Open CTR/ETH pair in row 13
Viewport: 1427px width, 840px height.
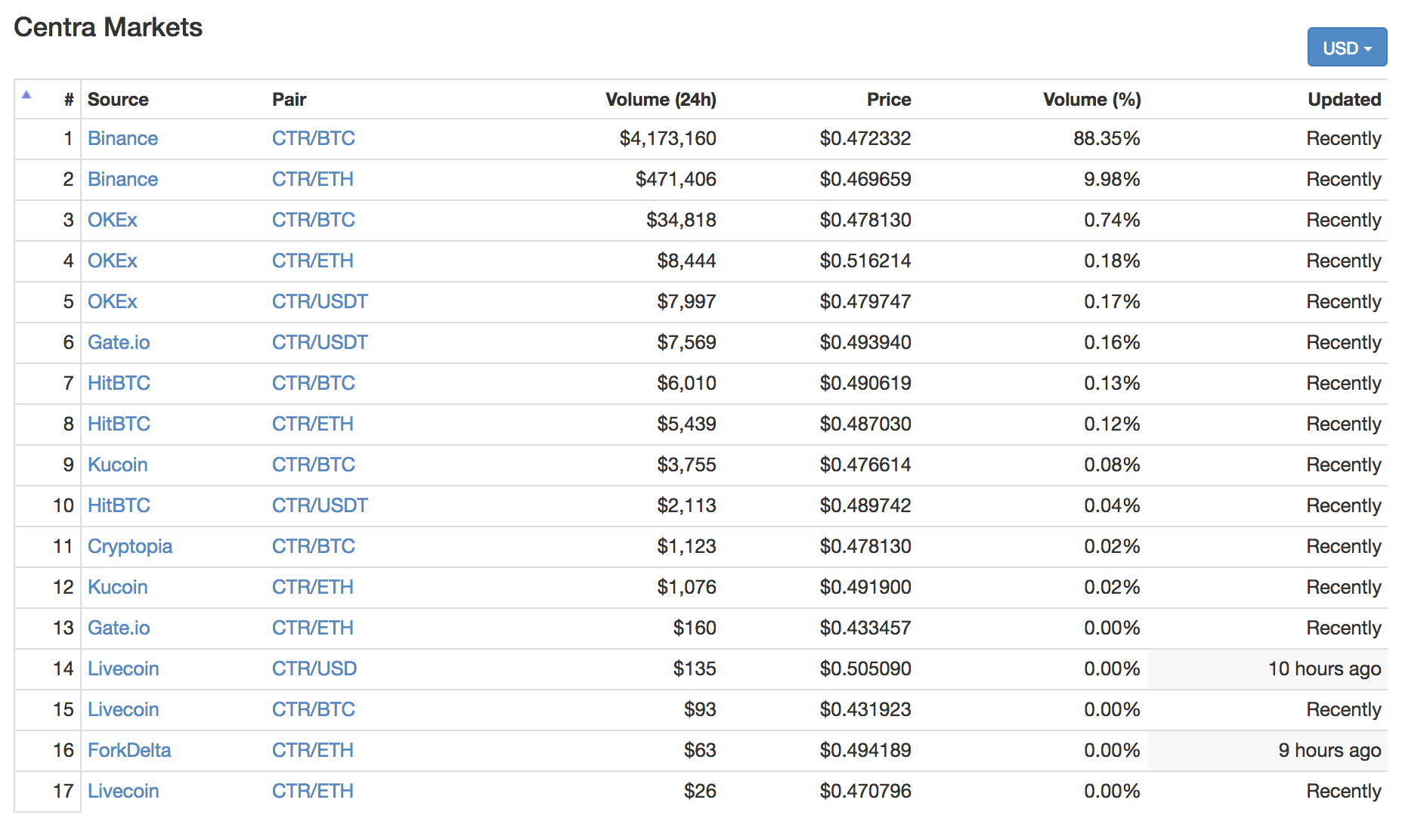312,628
